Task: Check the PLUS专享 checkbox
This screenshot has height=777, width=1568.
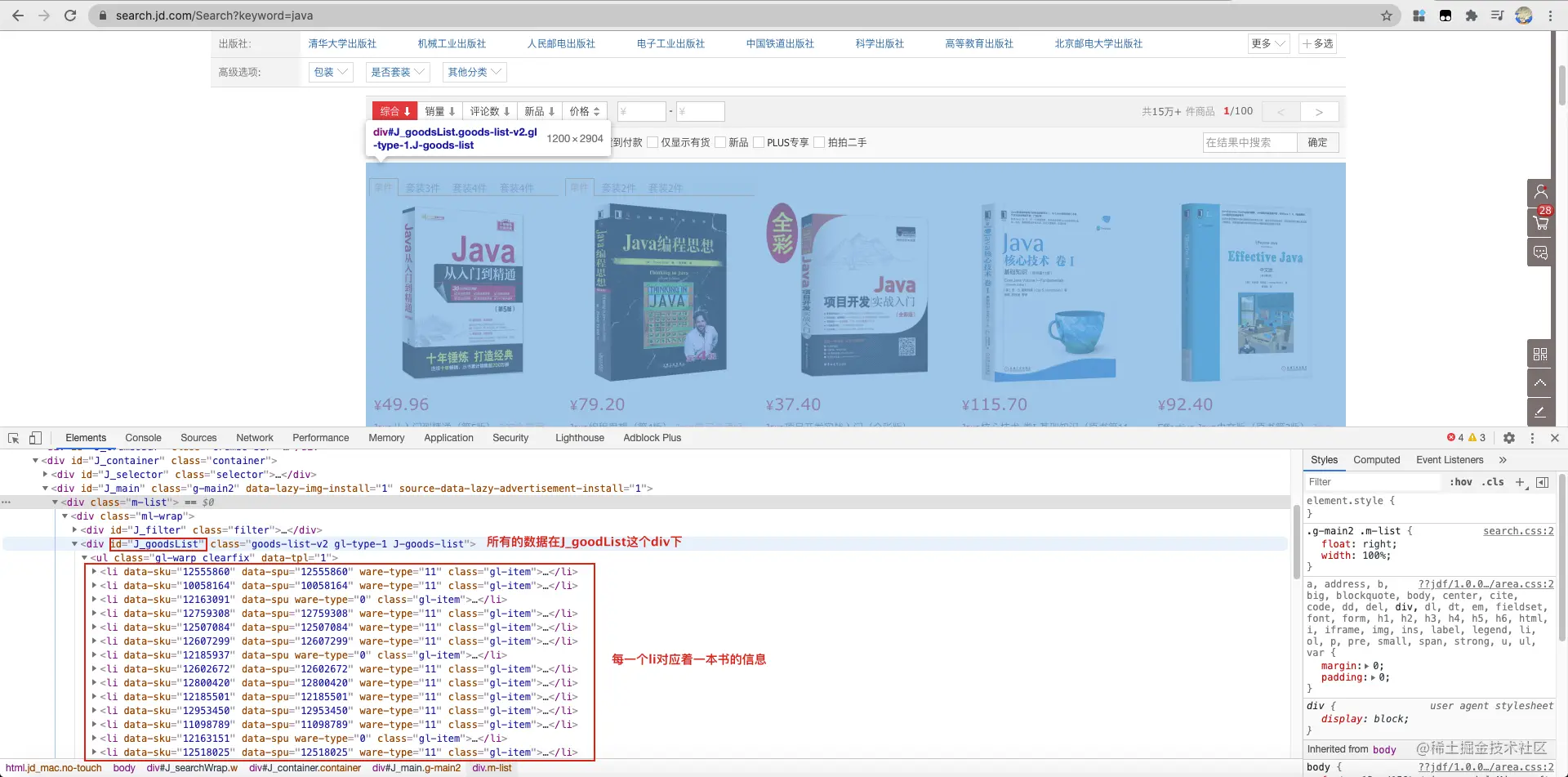Action: 759,142
